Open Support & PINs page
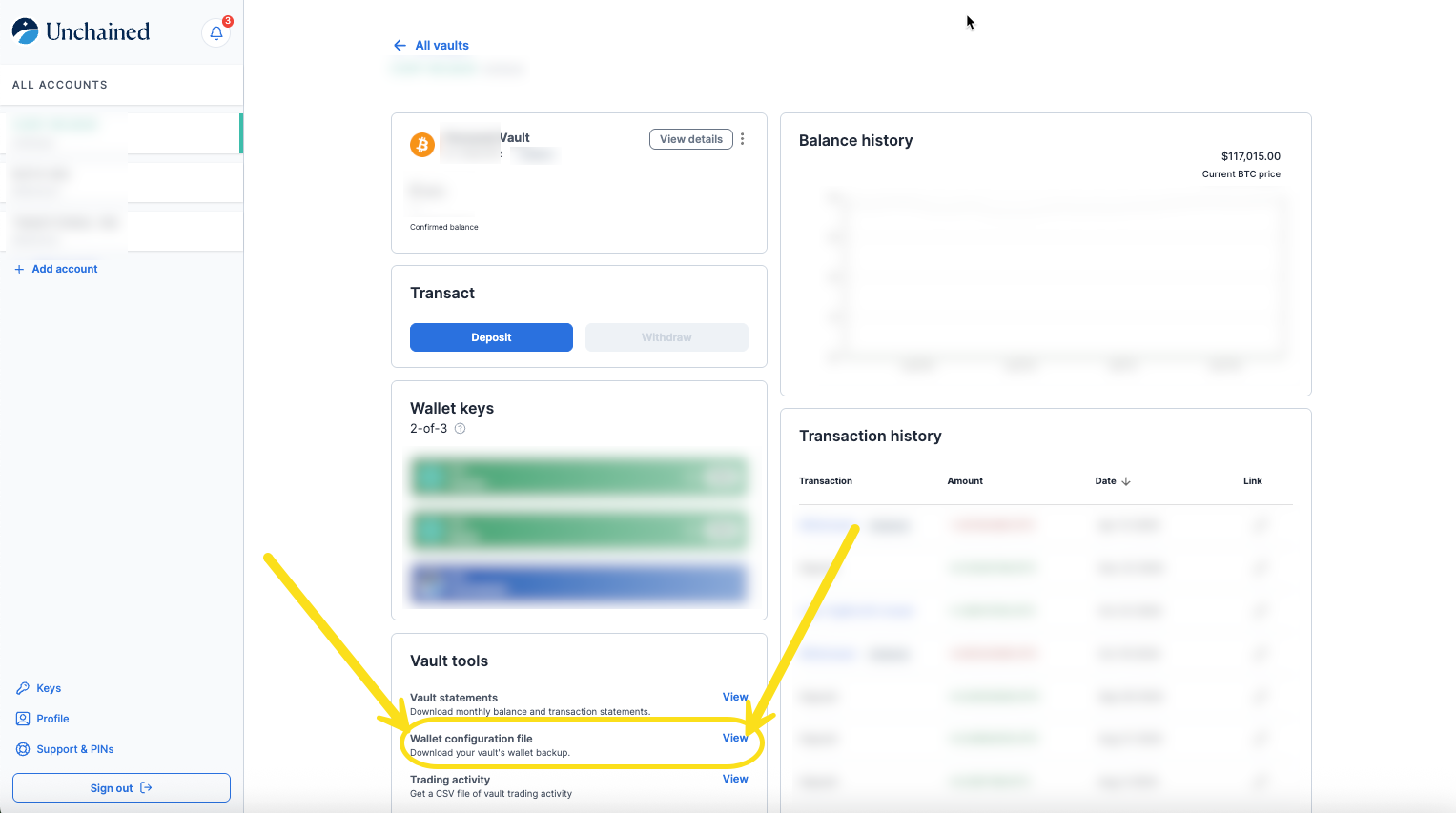 coord(74,749)
